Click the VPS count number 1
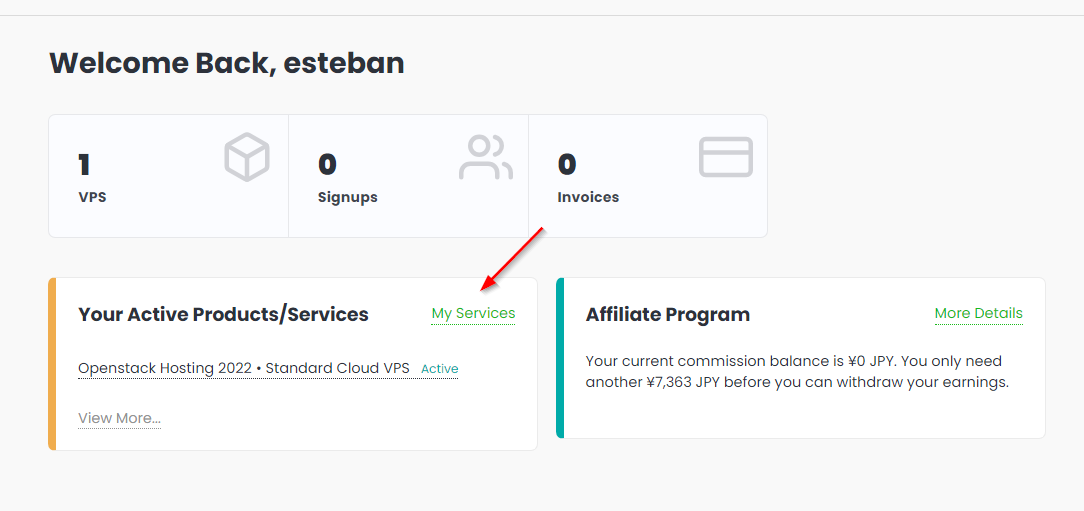The height and width of the screenshot is (511, 1084). click(x=84, y=164)
